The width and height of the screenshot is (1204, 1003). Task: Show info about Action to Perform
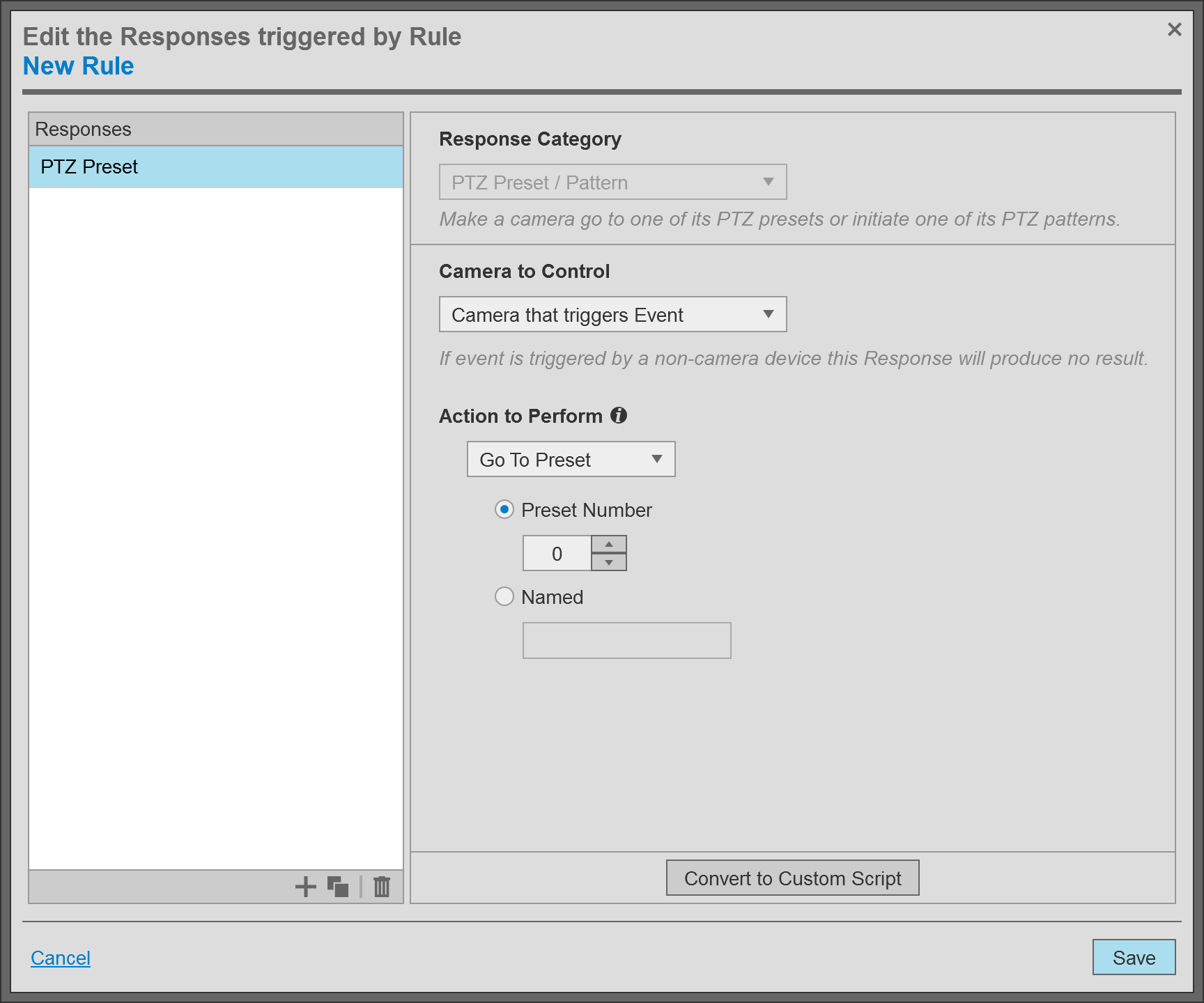[x=619, y=415]
